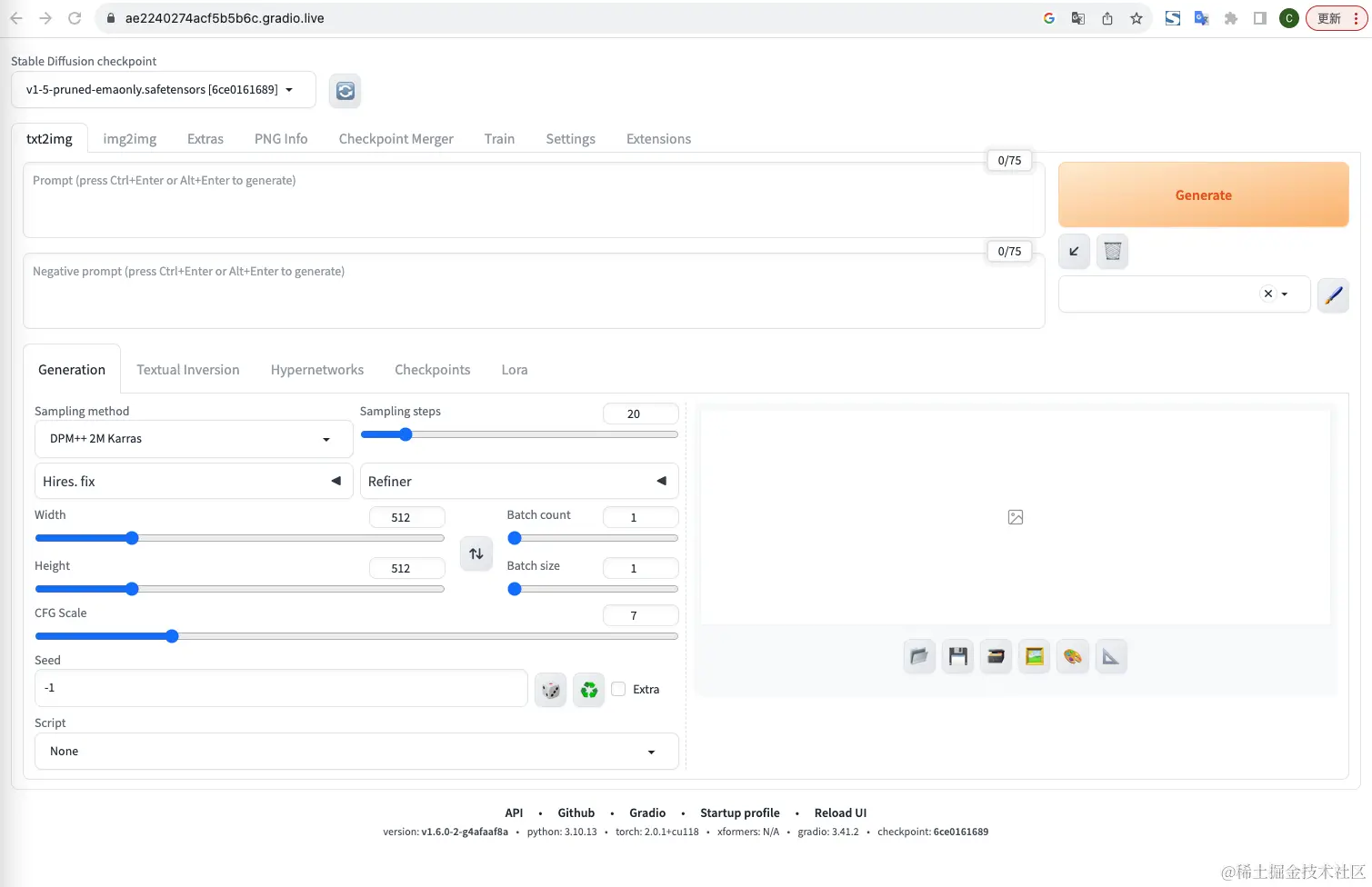This screenshot has width=1372, height=887.
Task: Open the Script dropdown
Action: (x=356, y=752)
